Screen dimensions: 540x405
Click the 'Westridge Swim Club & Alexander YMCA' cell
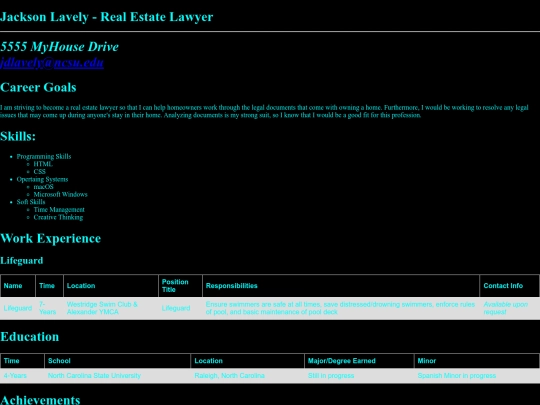[x=111, y=308]
